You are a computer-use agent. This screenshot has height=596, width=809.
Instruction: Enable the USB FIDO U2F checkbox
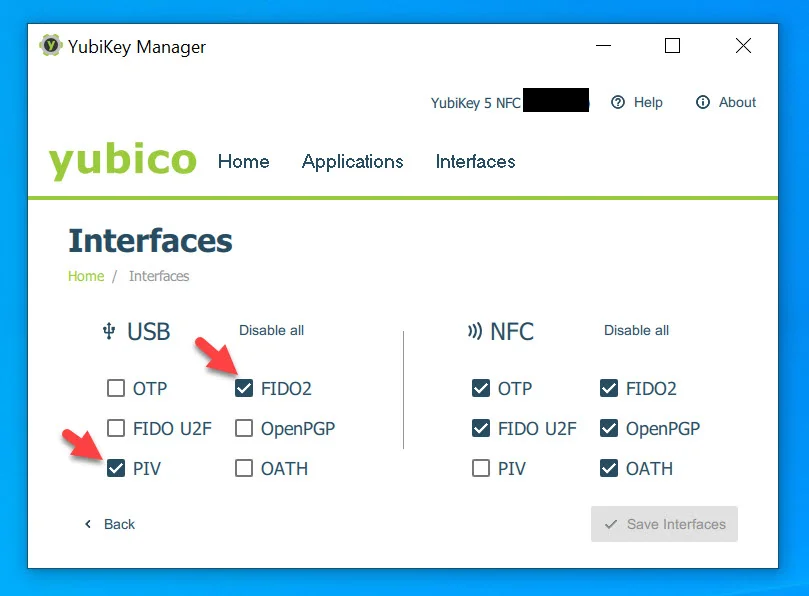pos(116,428)
